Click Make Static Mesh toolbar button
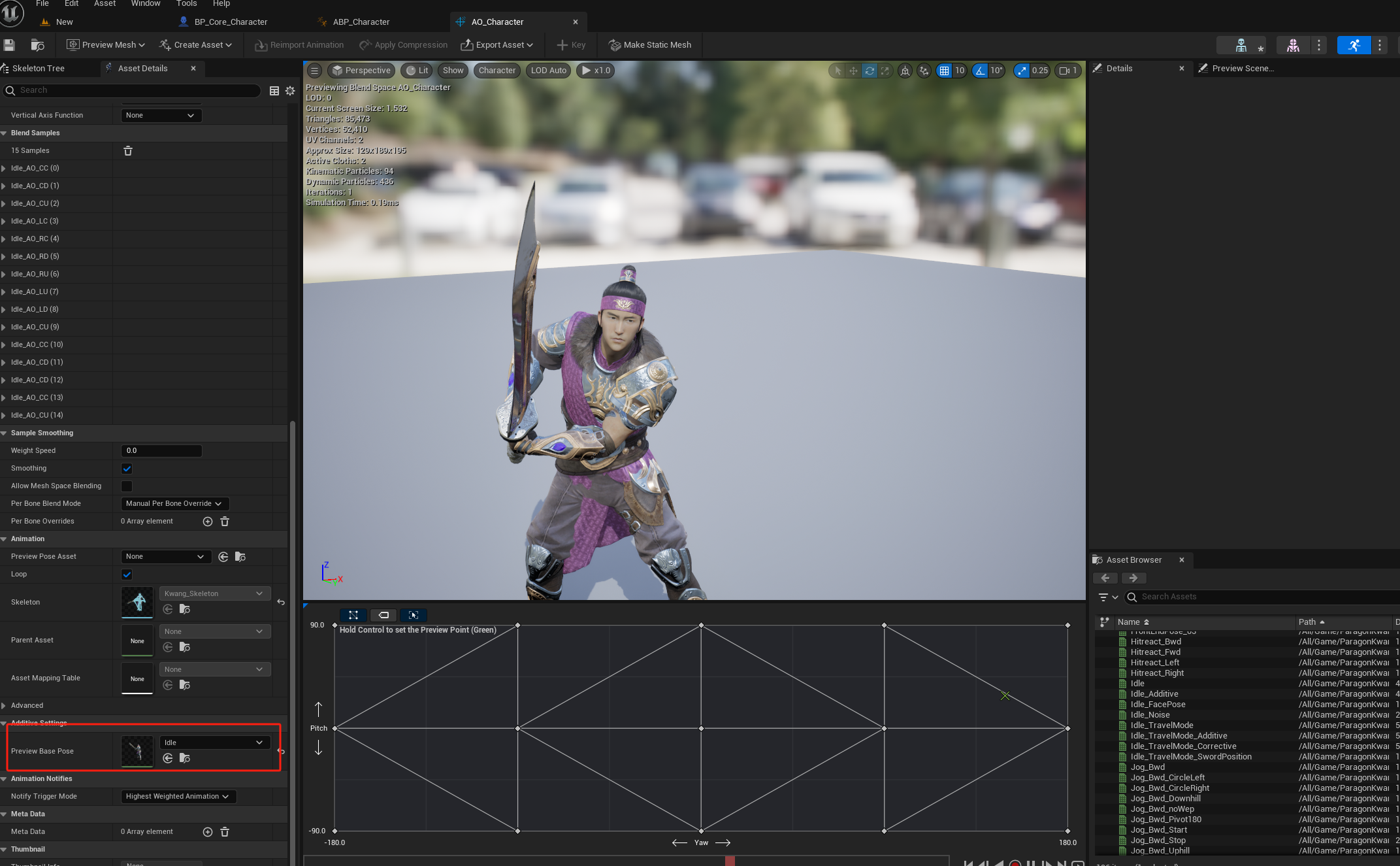The width and height of the screenshot is (1400, 866). (650, 45)
